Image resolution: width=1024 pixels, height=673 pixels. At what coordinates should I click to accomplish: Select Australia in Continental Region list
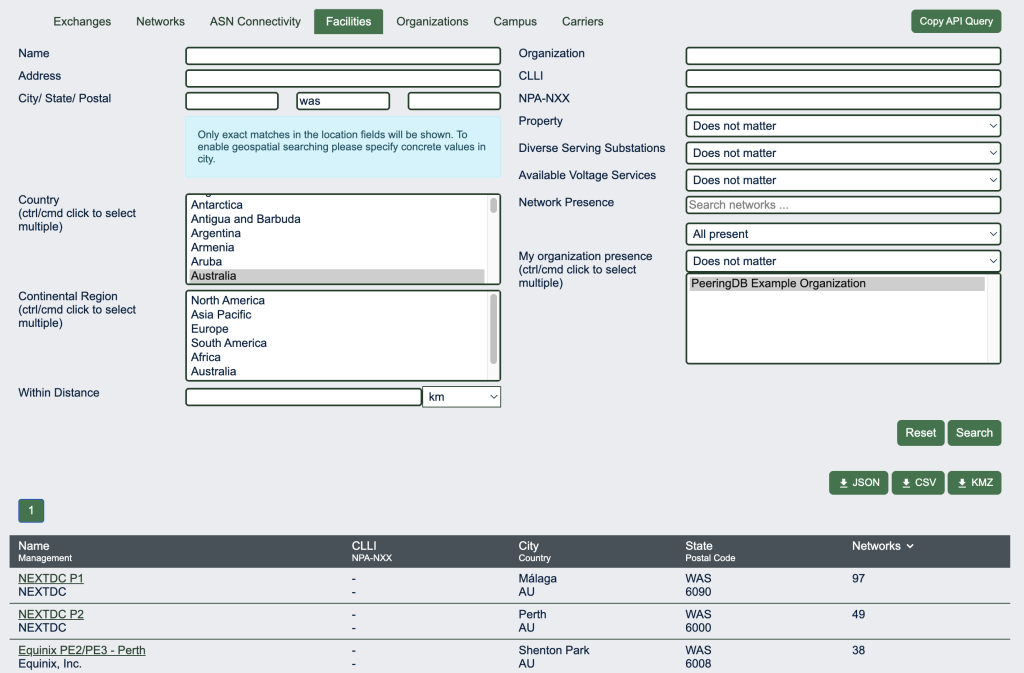[336, 371]
